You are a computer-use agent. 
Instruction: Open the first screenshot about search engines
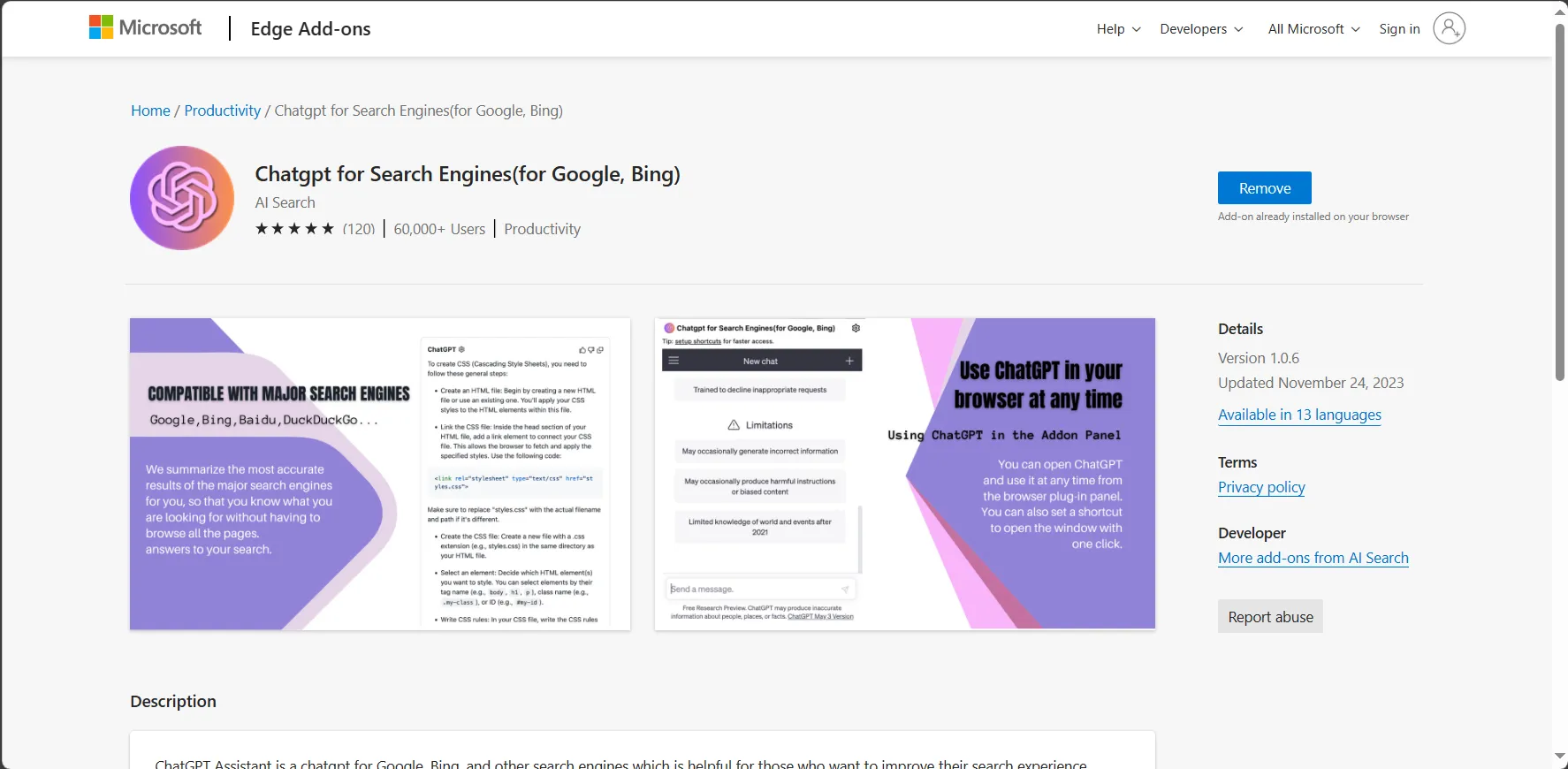380,475
